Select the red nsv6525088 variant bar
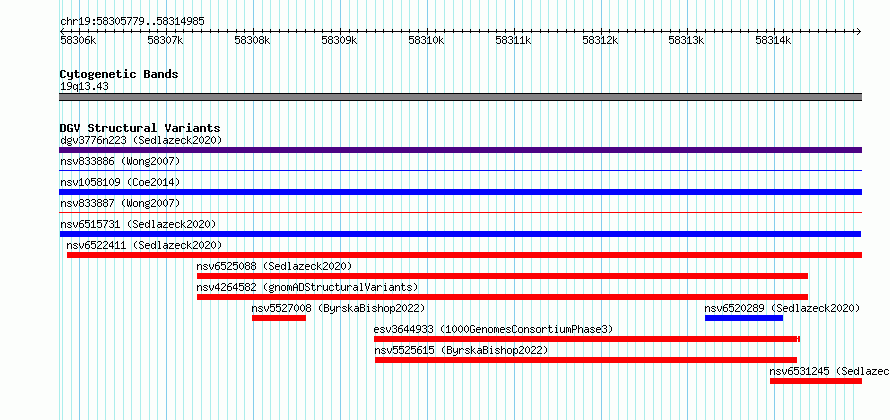The width and height of the screenshot is (890, 420). point(502,276)
